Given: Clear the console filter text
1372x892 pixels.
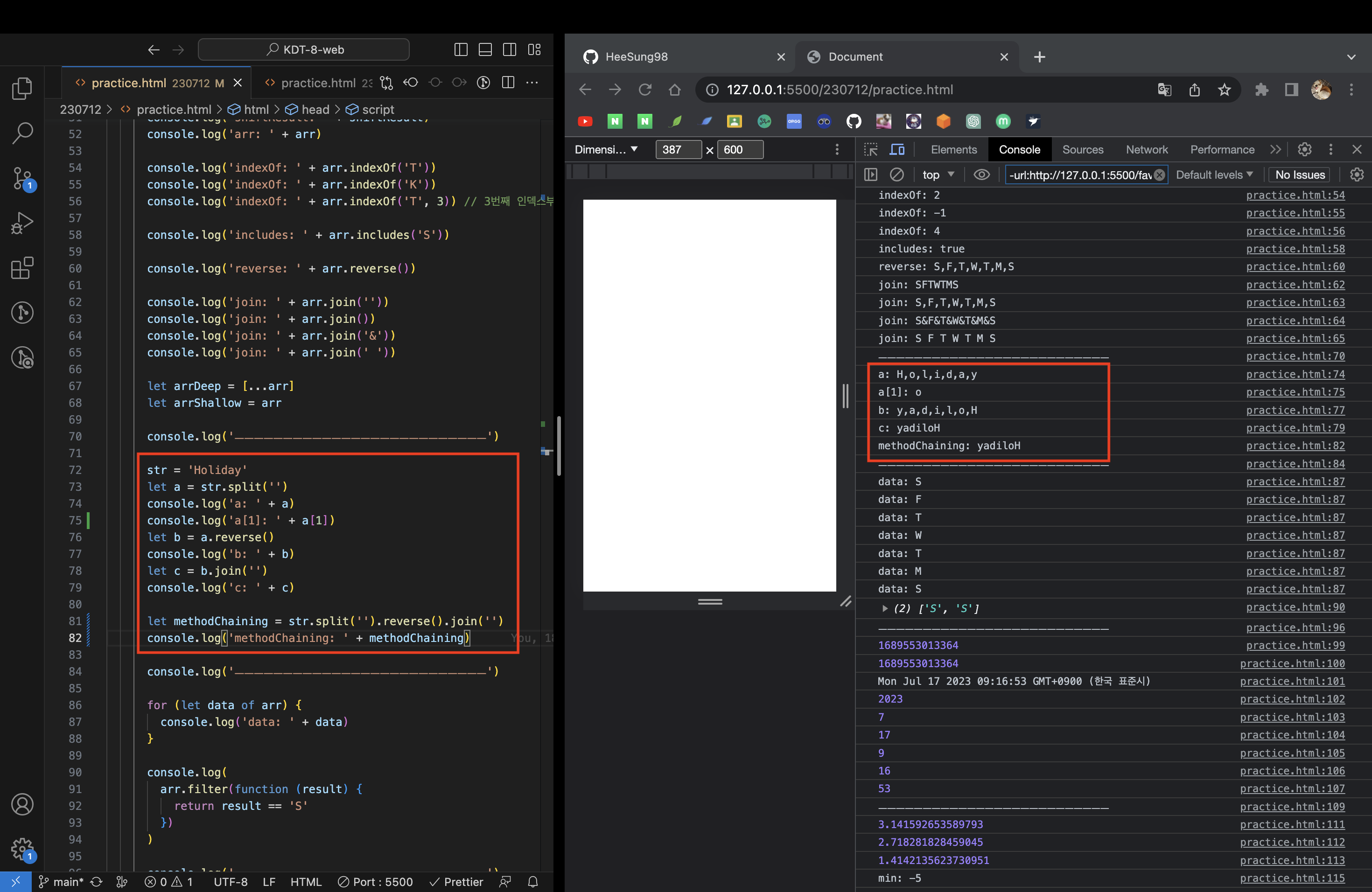Looking at the screenshot, I should 1159,174.
